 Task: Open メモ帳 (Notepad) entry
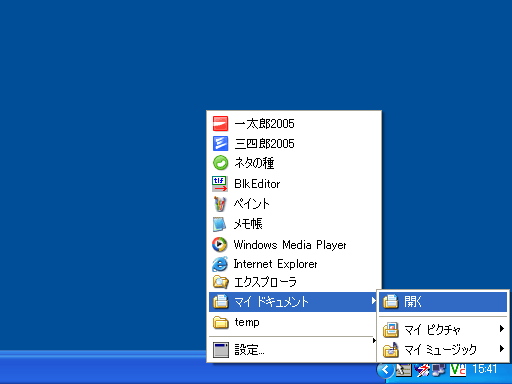293,224
